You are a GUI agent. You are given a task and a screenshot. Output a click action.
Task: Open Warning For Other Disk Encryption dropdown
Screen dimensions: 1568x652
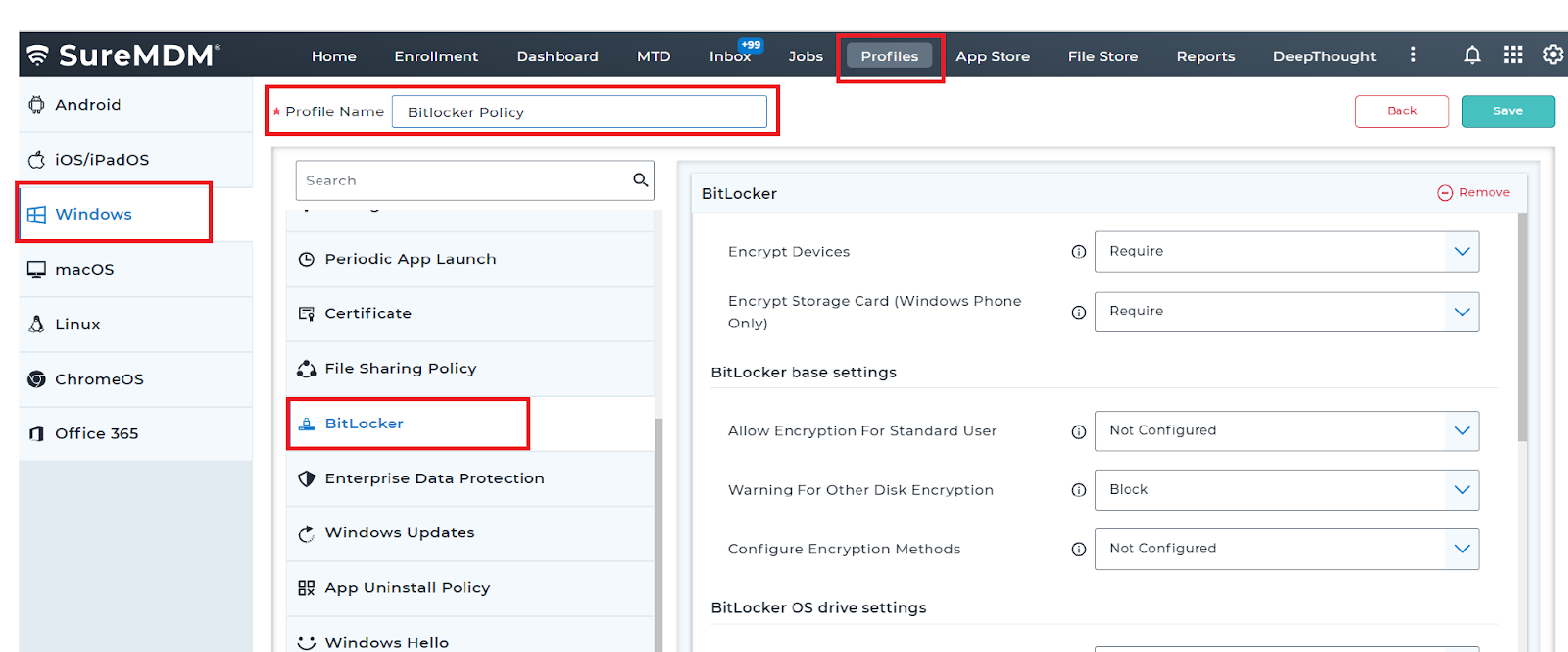point(1286,490)
